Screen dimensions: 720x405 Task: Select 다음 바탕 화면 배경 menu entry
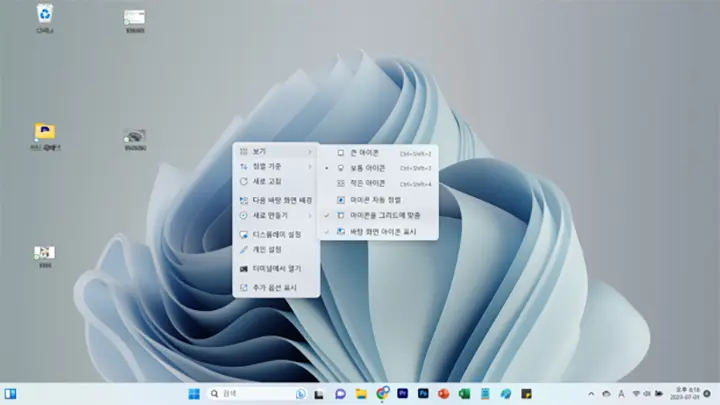click(276, 201)
